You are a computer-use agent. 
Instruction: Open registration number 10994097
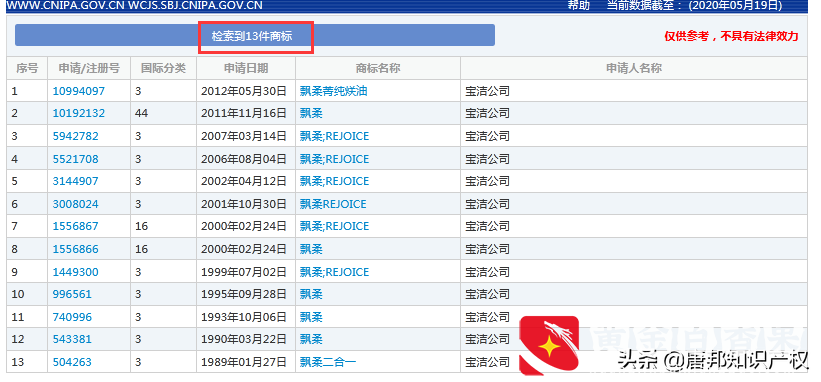[79, 91]
